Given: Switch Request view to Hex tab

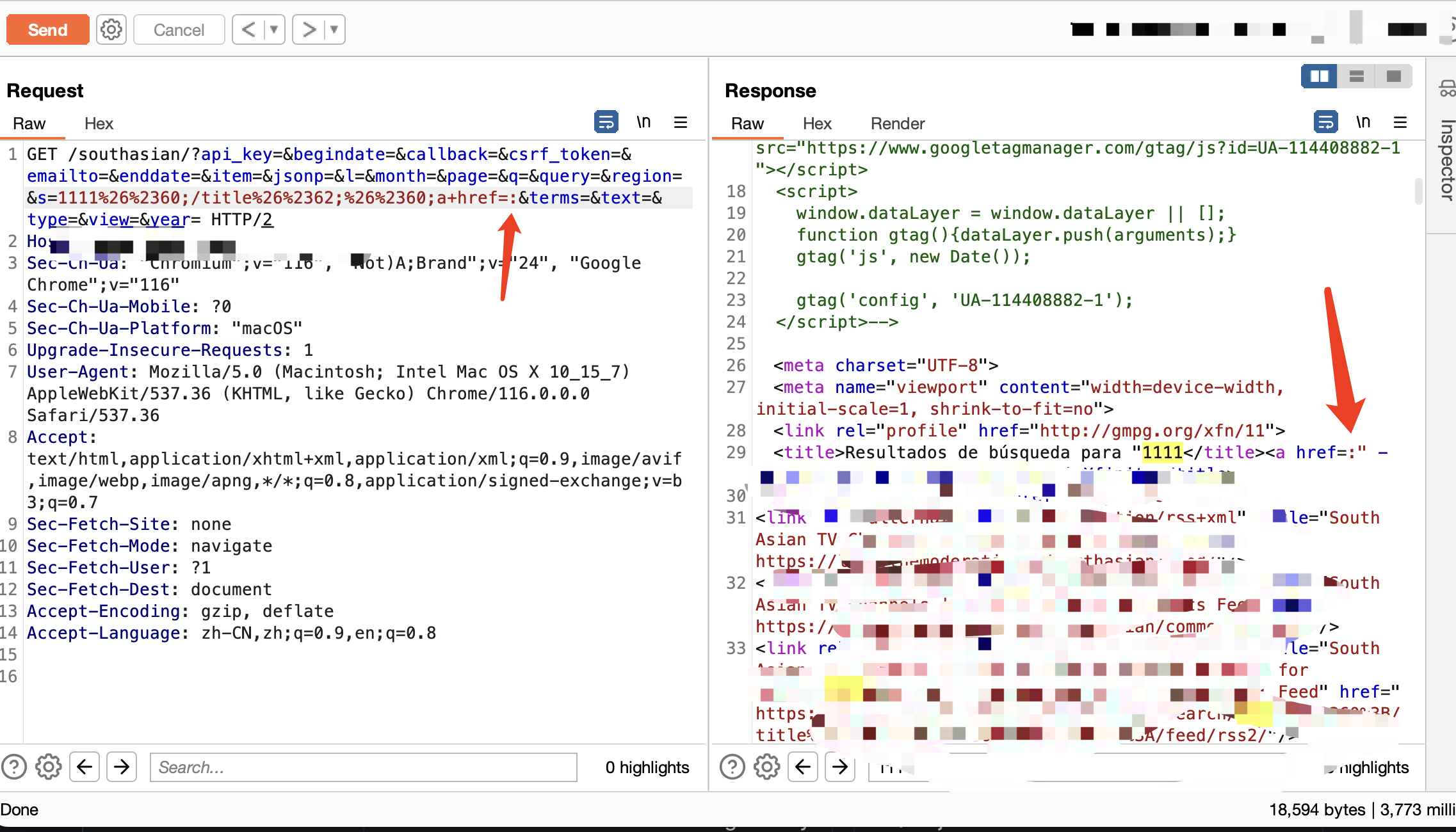Looking at the screenshot, I should pyautogui.click(x=99, y=124).
